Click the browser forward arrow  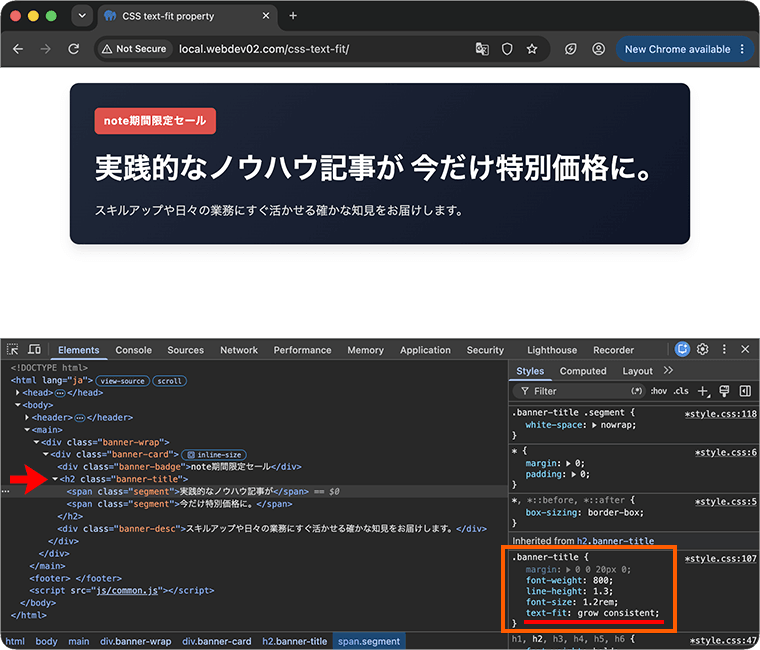tap(46, 49)
